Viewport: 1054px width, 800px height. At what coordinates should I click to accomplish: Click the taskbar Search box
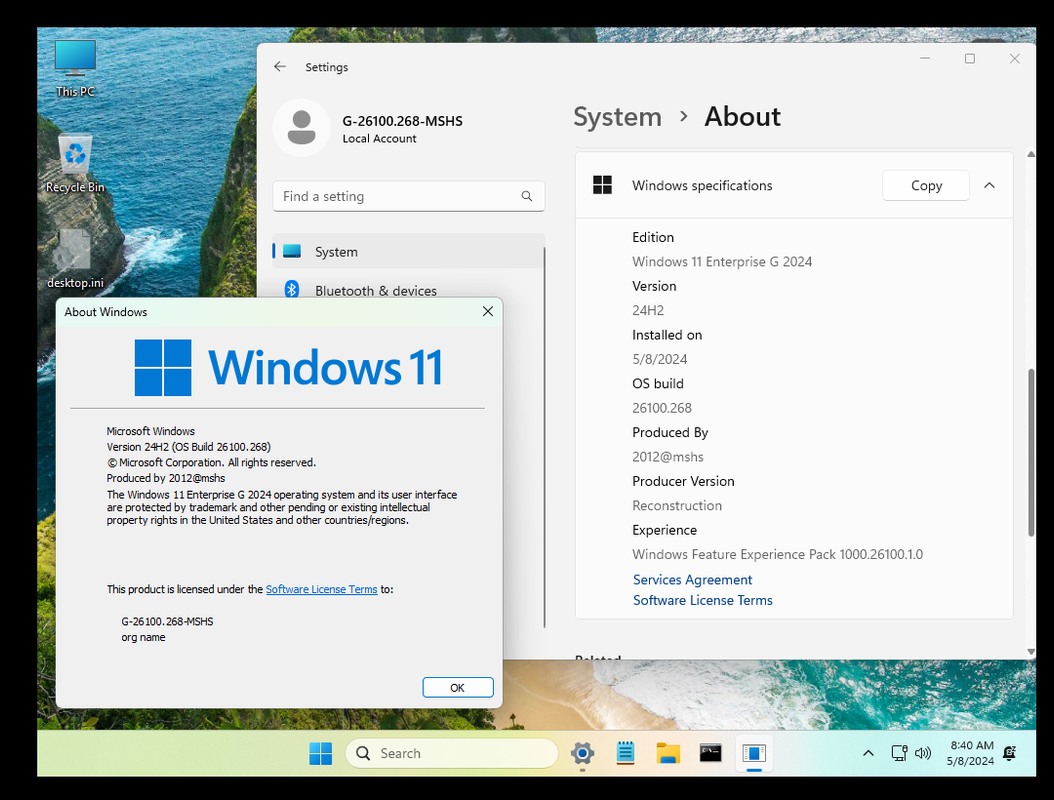pos(452,754)
